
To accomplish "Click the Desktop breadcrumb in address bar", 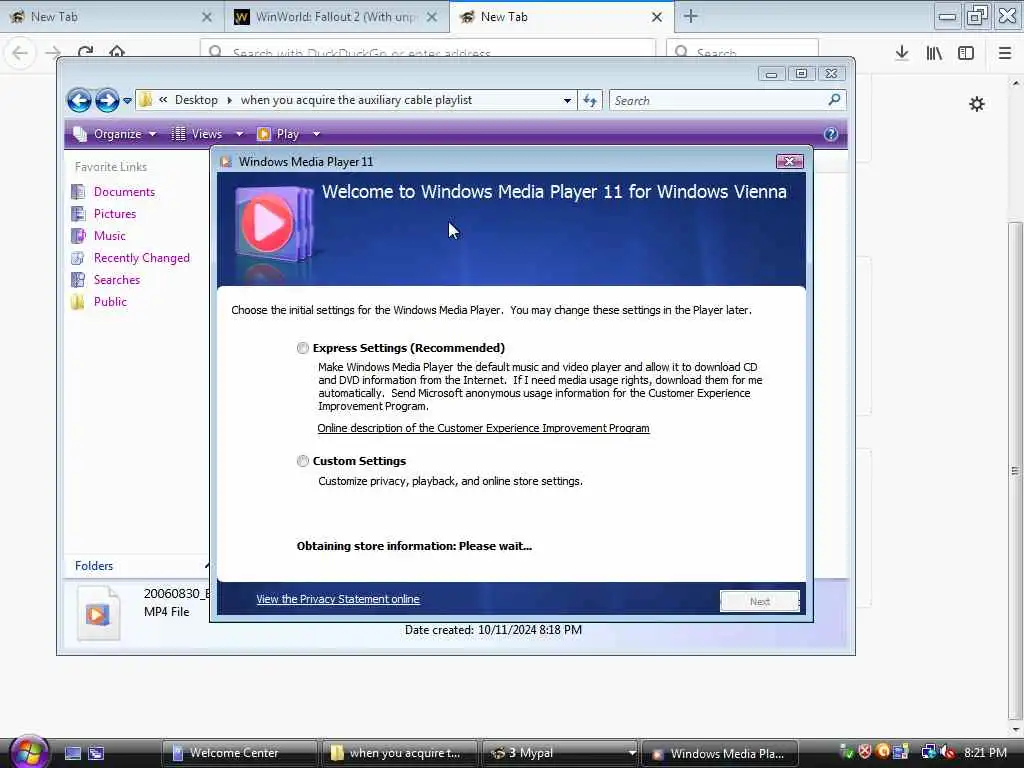I will (x=196, y=100).
